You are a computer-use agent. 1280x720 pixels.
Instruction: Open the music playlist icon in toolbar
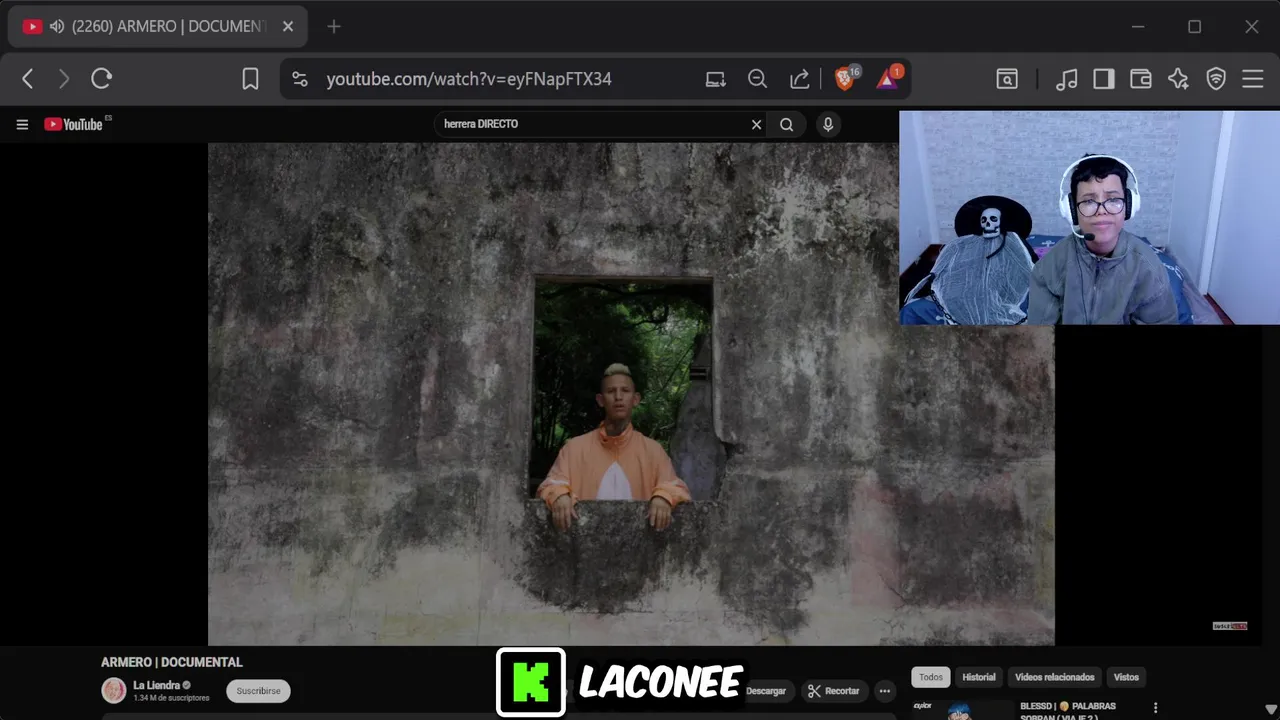pyautogui.click(x=1066, y=79)
